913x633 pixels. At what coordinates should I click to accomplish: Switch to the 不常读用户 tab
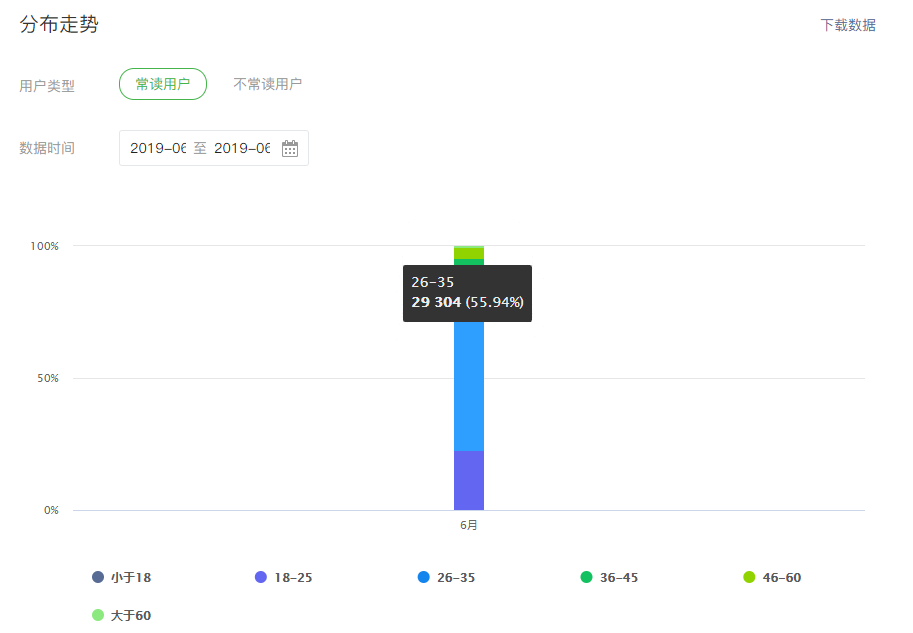click(x=269, y=83)
